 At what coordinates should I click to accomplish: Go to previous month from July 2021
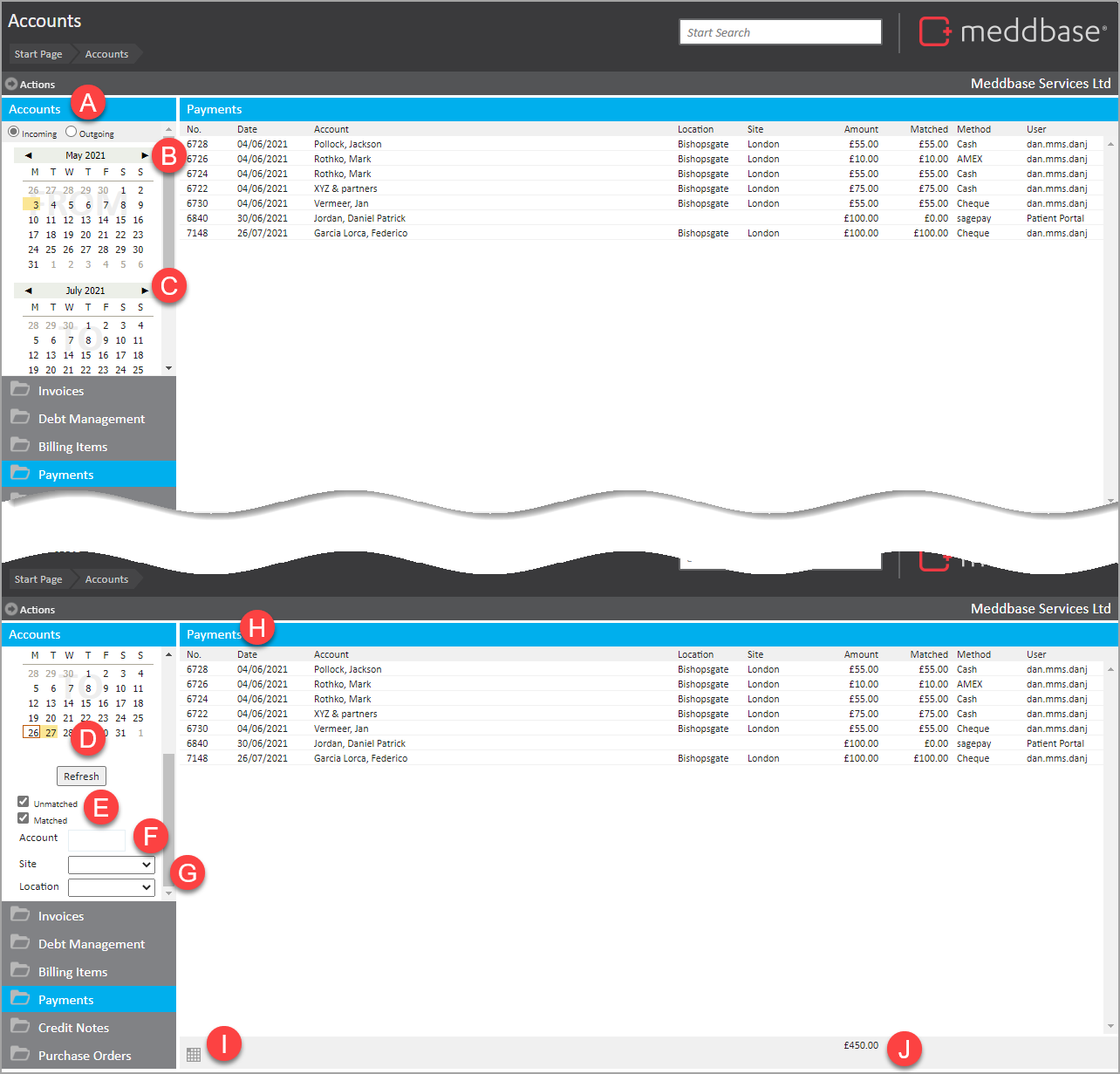29,291
